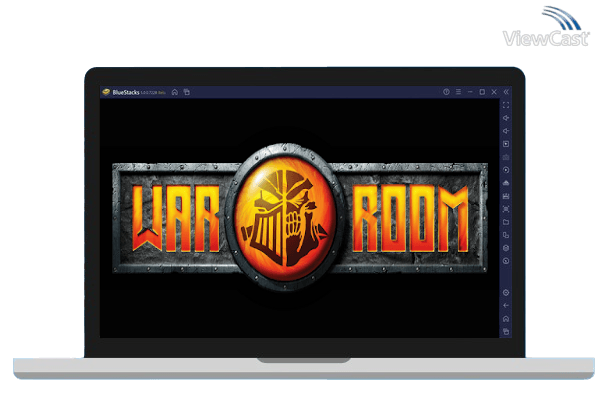
Task: Open recent apps icon at sidebar bottom
Action: tap(506, 331)
